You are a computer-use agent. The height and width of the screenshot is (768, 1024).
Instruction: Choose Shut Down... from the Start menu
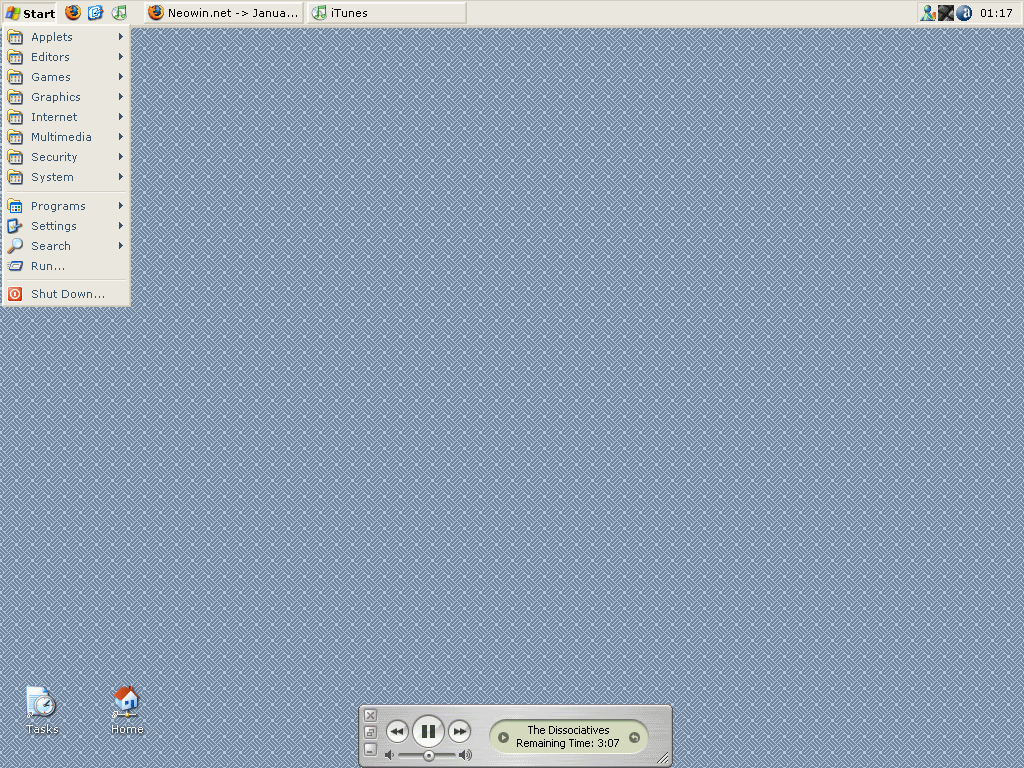(x=65, y=294)
